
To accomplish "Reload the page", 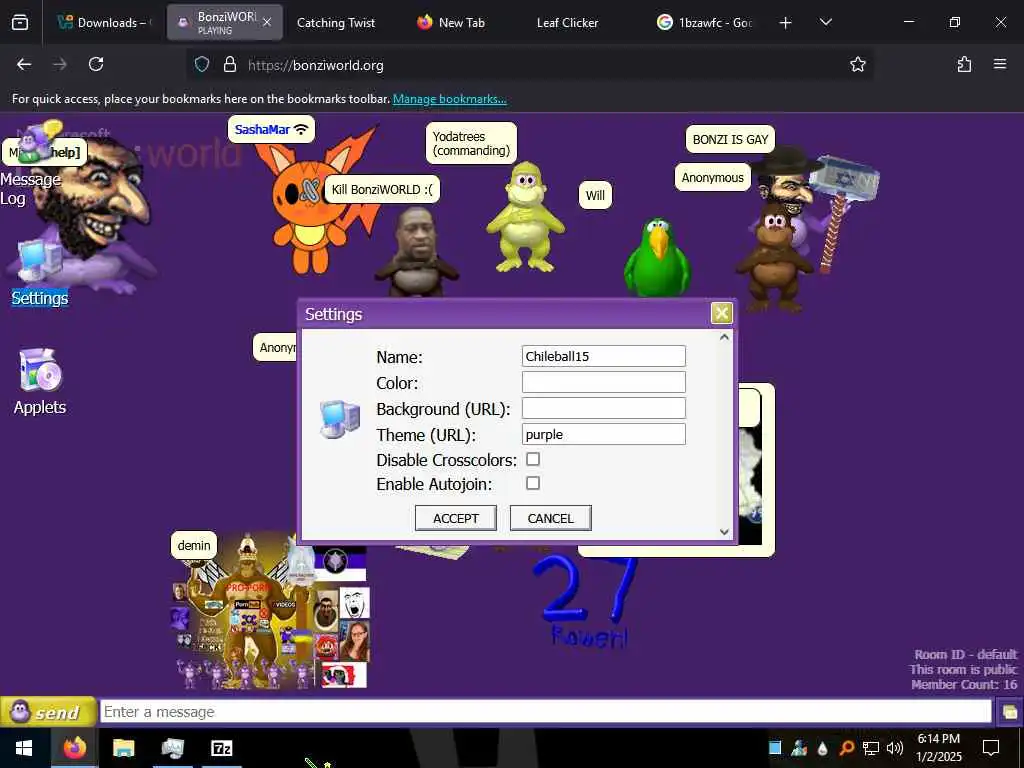I will (x=96, y=64).
